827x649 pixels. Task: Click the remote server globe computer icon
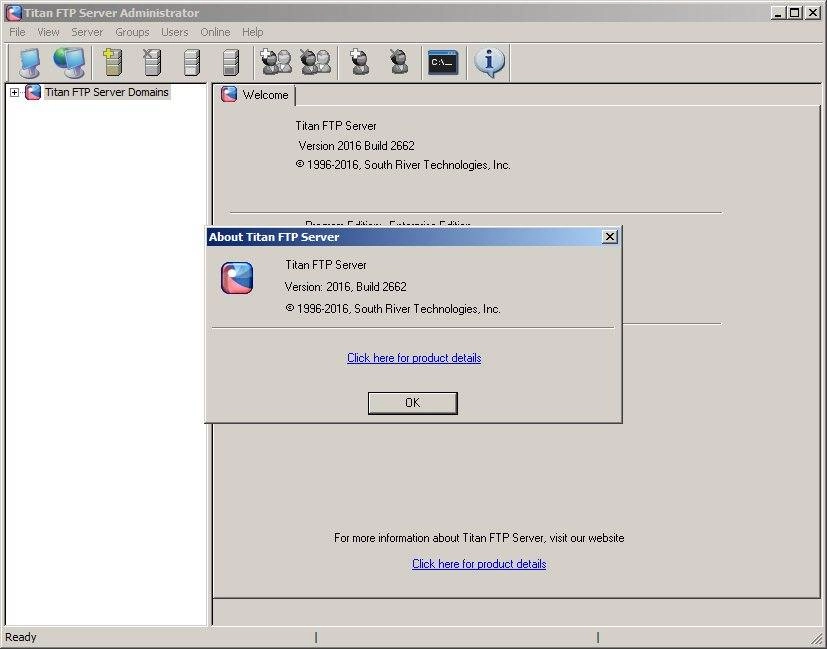click(x=69, y=62)
